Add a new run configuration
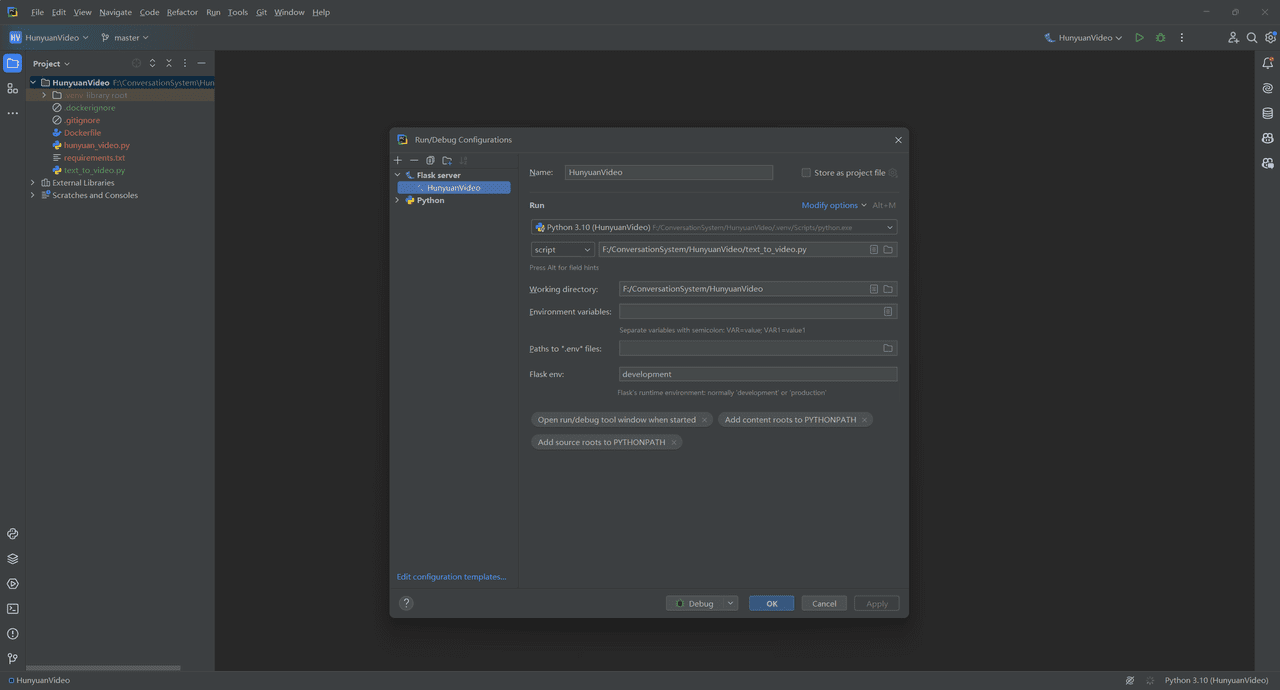The height and width of the screenshot is (690, 1280). 398,160
